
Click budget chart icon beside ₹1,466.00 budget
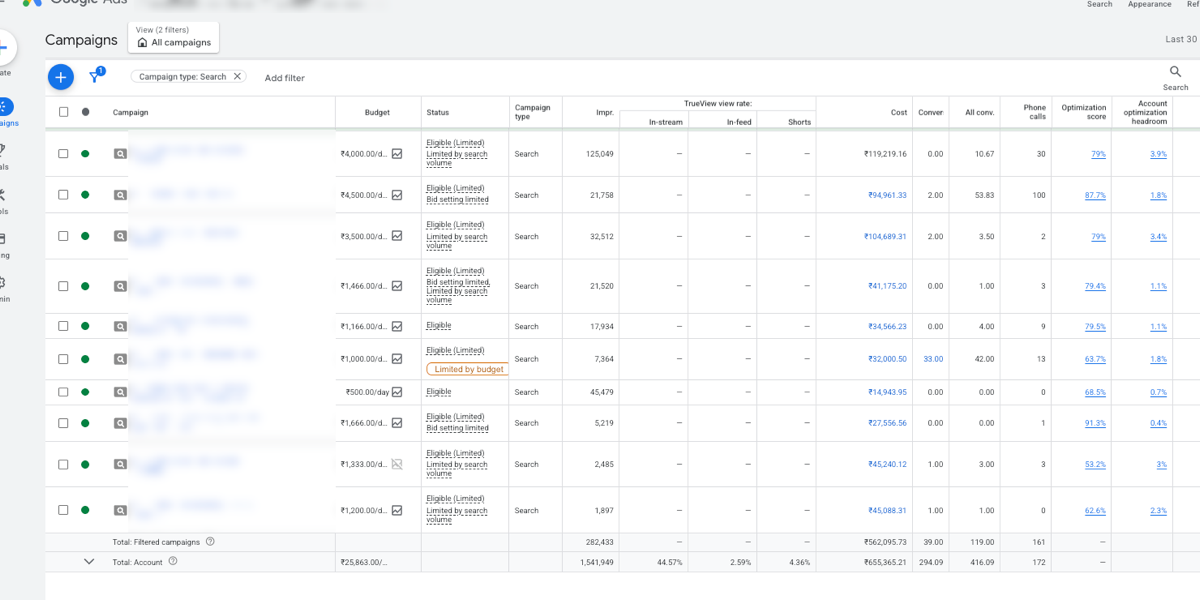click(397, 286)
